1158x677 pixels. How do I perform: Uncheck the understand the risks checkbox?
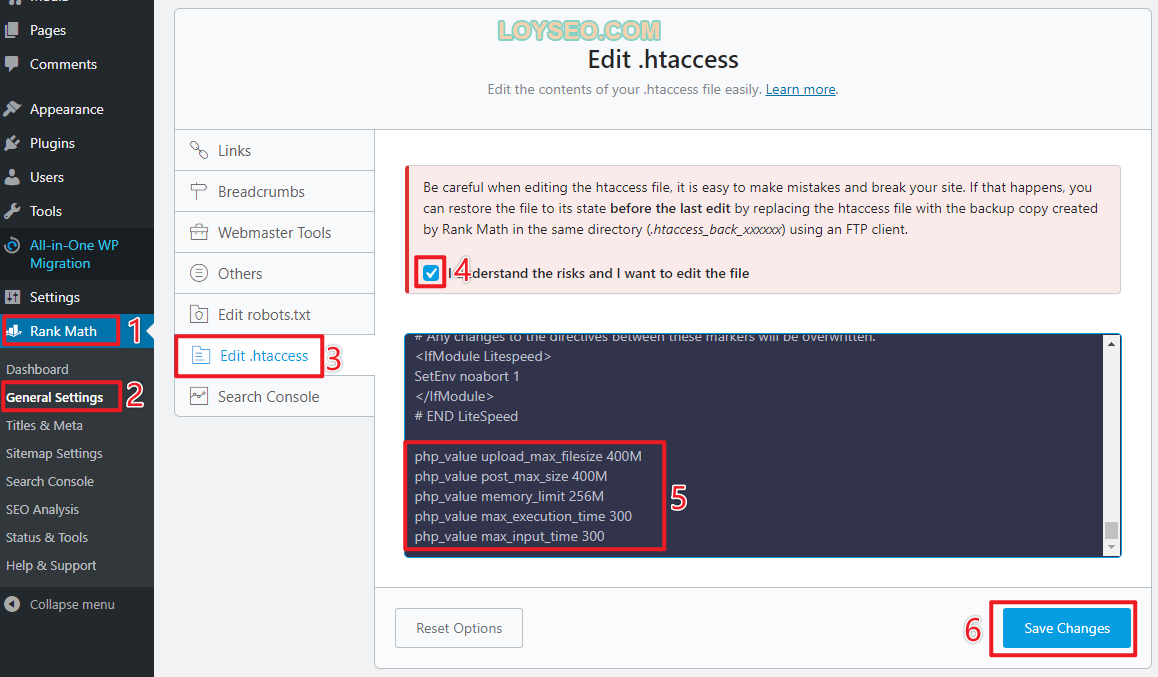pyautogui.click(x=431, y=273)
